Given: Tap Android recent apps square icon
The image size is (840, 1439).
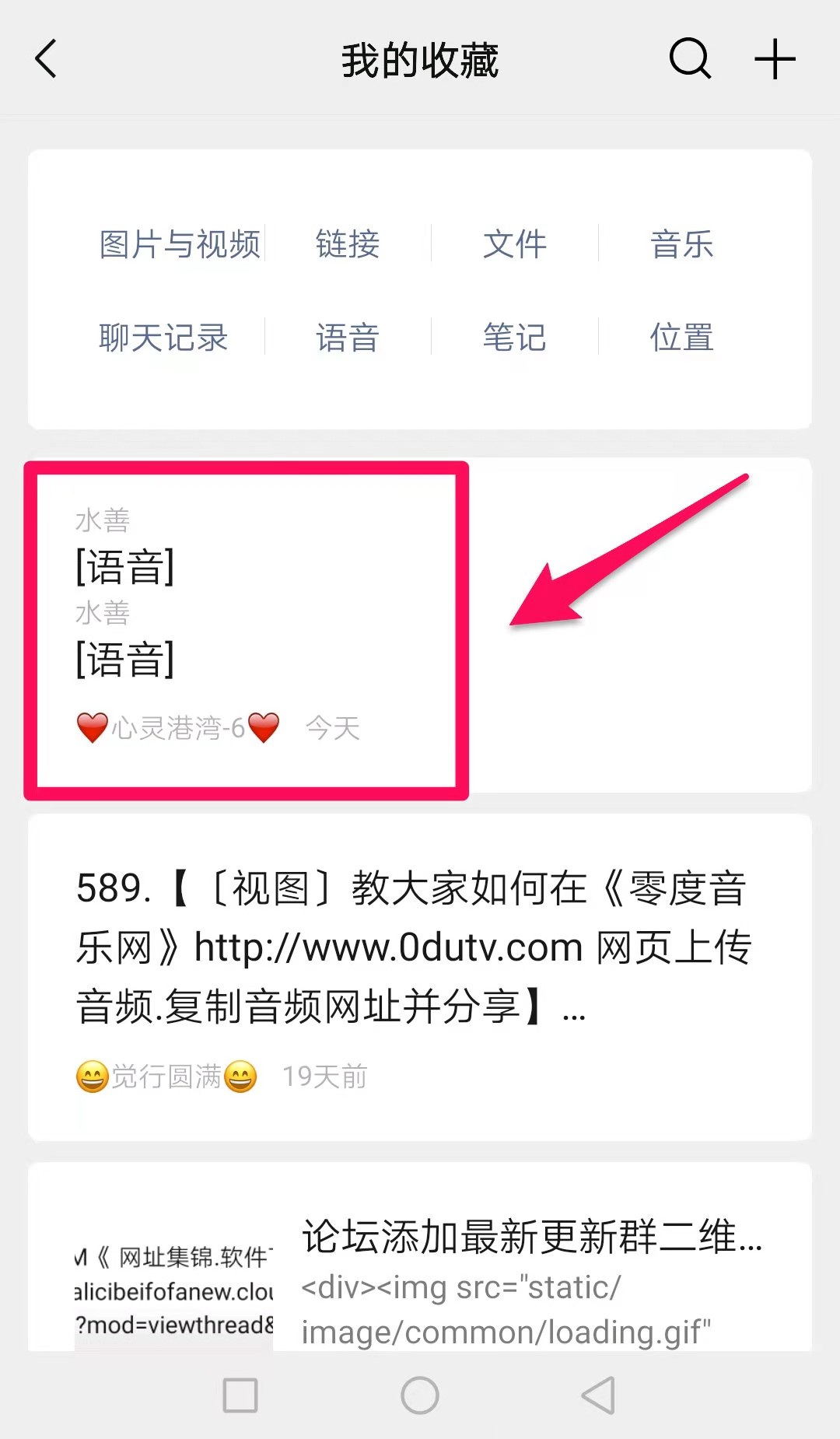Looking at the screenshot, I should 240,1395.
